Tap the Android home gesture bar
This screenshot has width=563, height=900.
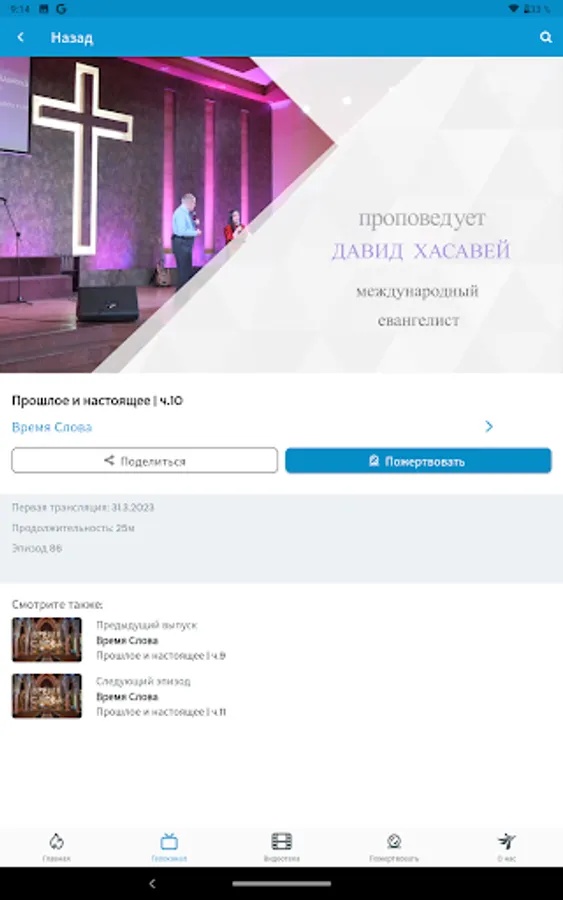(281, 884)
